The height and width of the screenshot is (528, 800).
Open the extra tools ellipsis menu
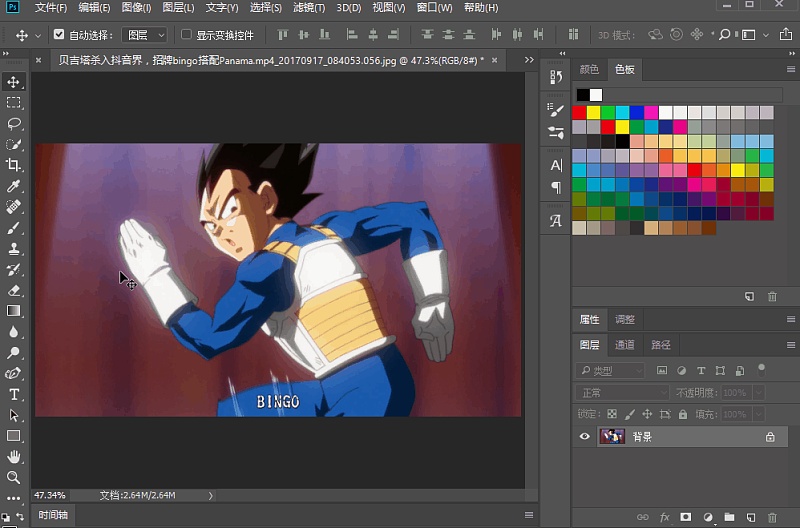pos(13,498)
